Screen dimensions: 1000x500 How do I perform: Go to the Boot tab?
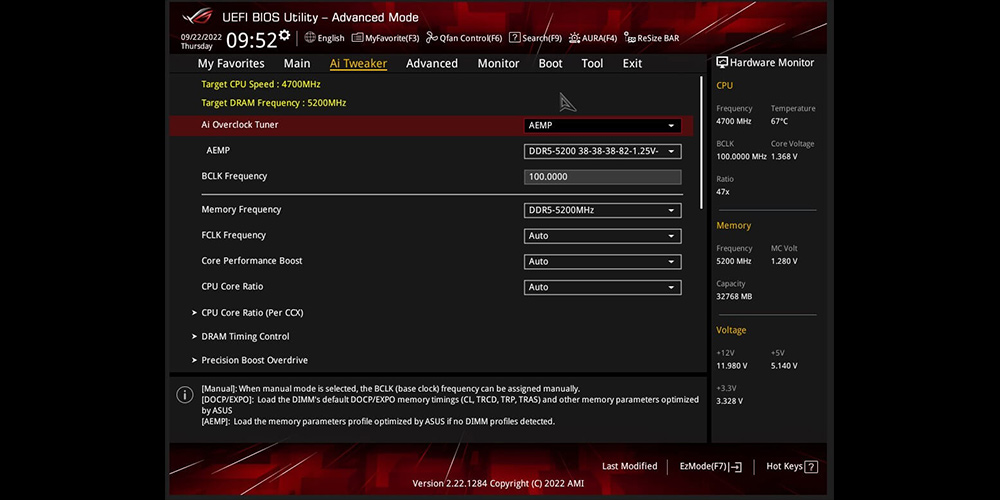(550, 64)
